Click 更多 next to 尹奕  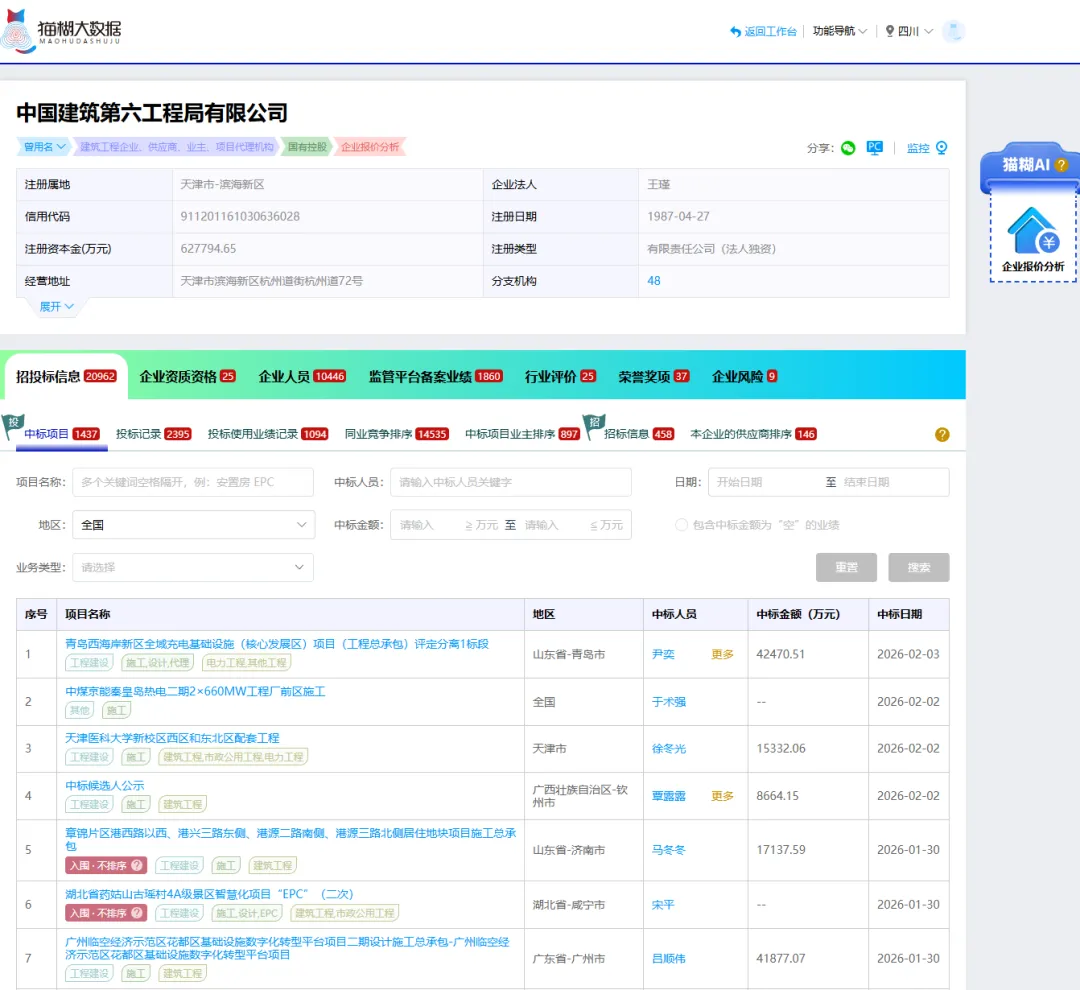[x=722, y=654]
